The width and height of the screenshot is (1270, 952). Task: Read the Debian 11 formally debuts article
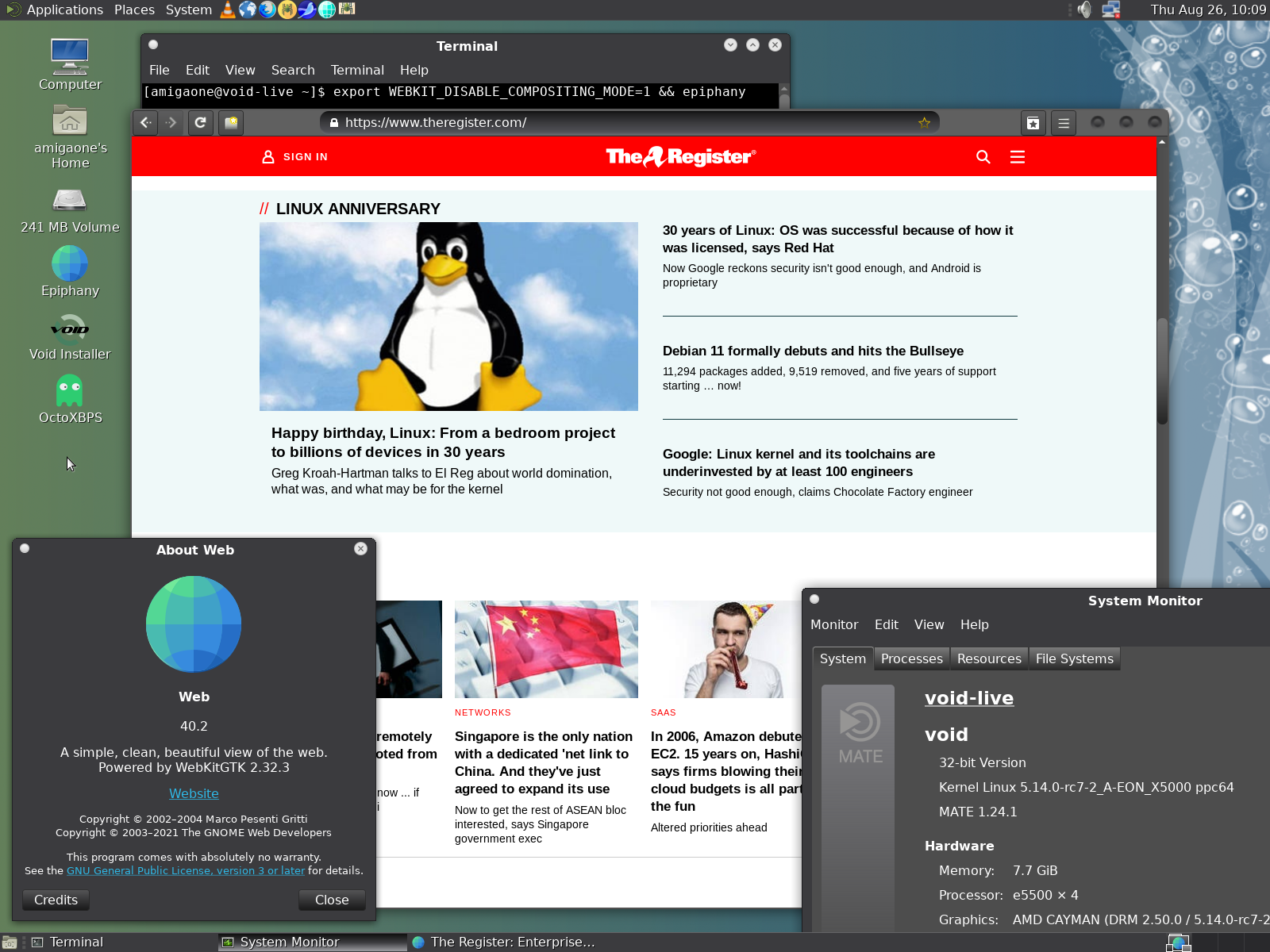[813, 351]
